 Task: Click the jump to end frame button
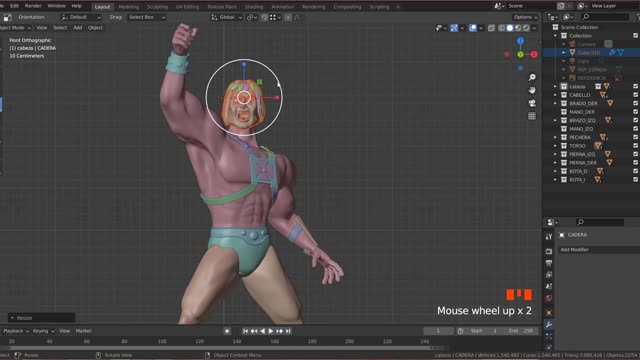288,331
